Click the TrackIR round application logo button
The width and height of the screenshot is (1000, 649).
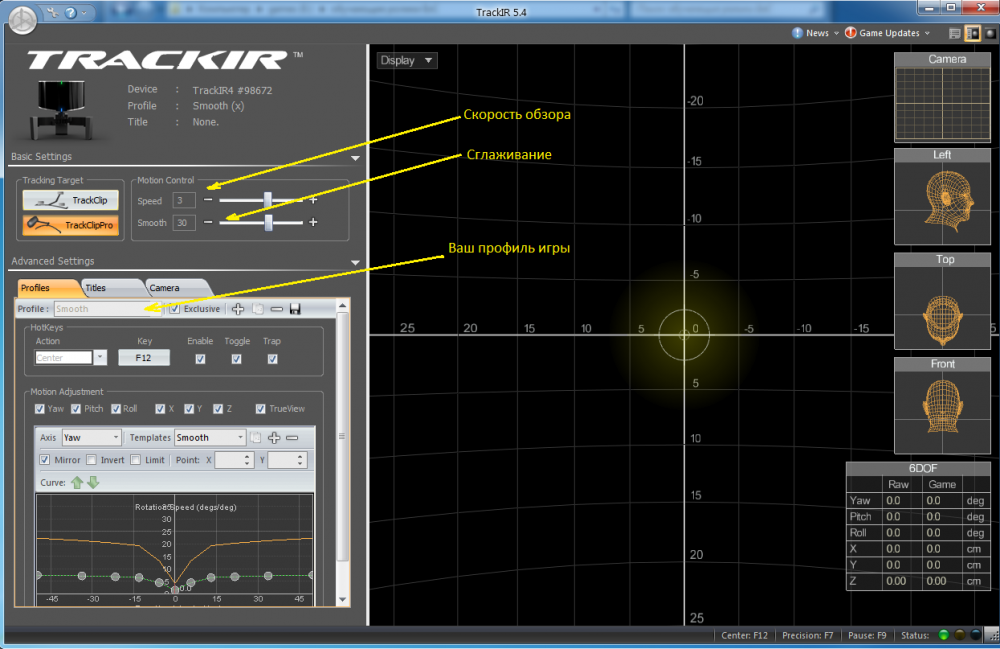point(22,13)
